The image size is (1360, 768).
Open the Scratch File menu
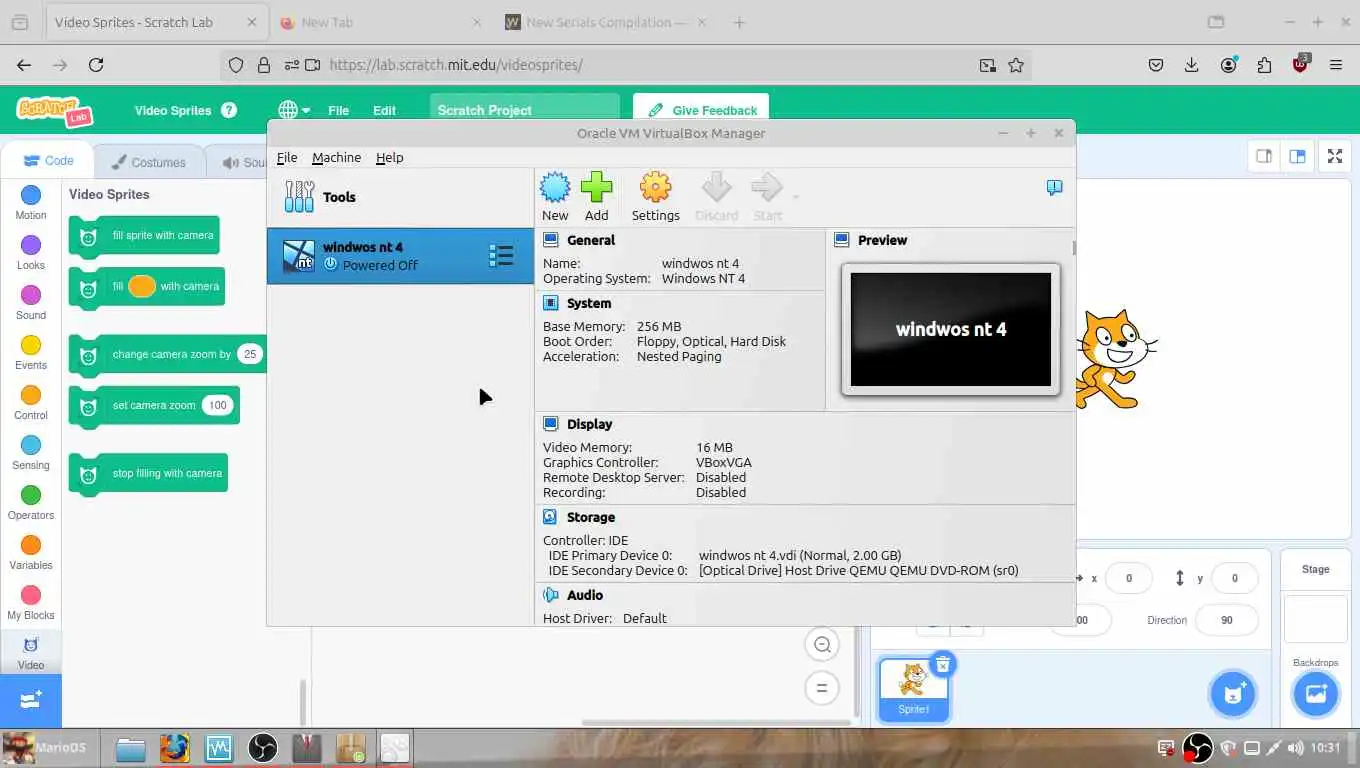point(338,110)
